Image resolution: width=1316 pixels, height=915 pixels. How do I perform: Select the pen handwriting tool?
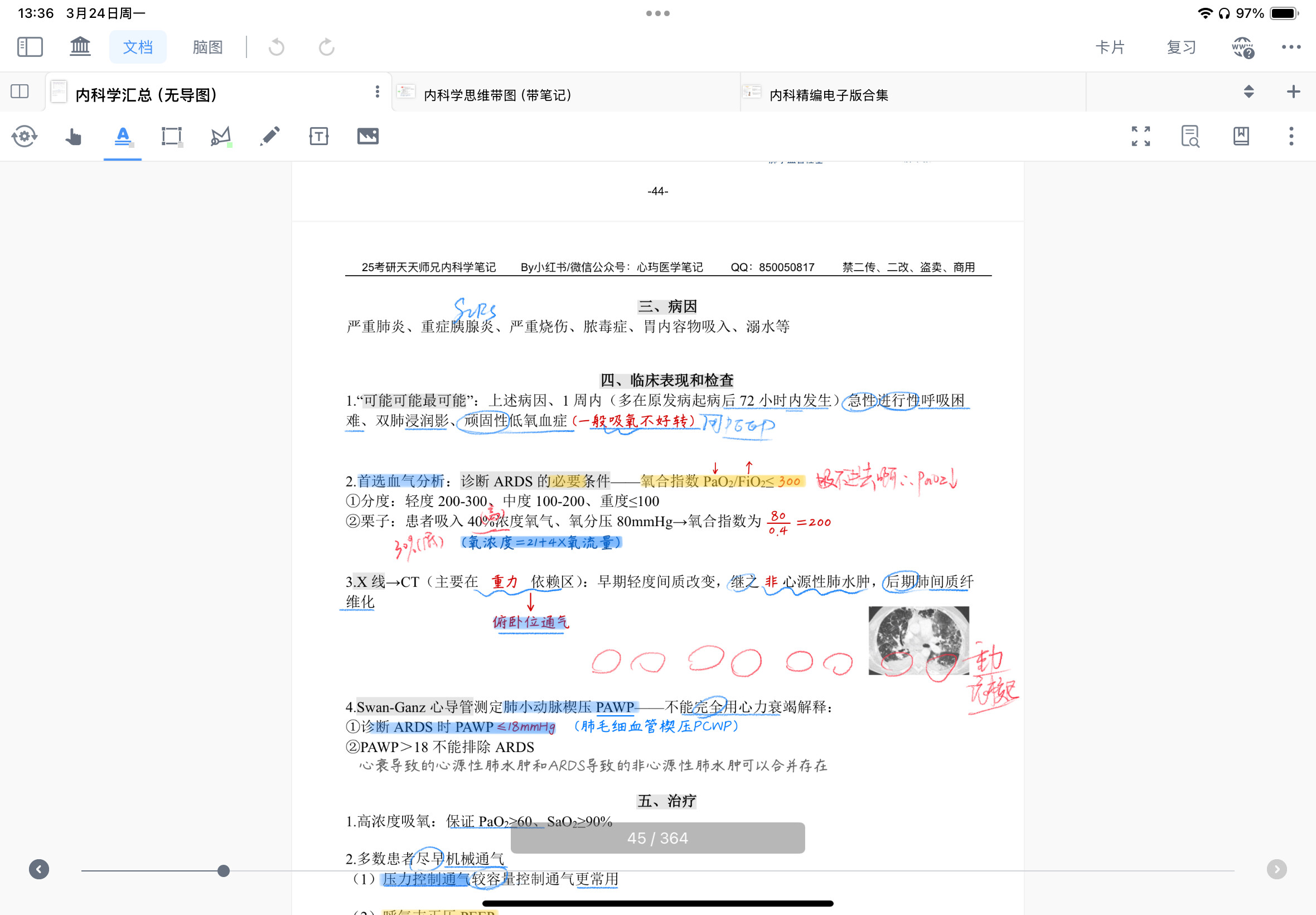(x=270, y=137)
